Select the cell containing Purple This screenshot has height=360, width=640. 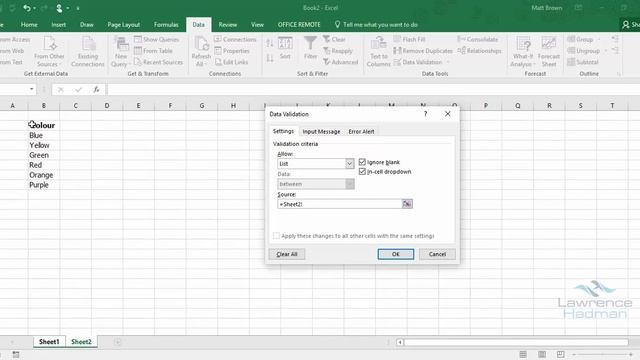44,185
